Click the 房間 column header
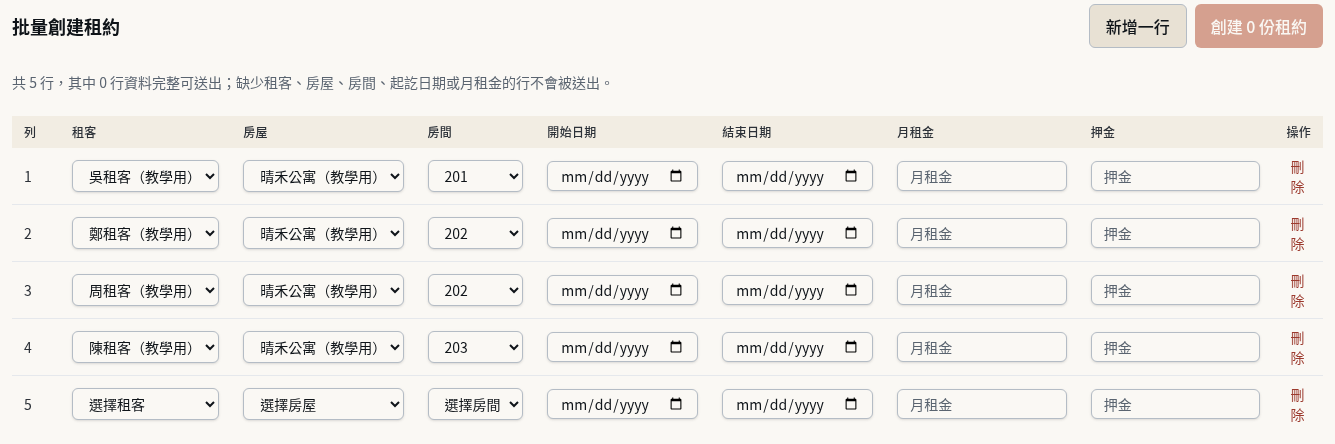 (440, 132)
